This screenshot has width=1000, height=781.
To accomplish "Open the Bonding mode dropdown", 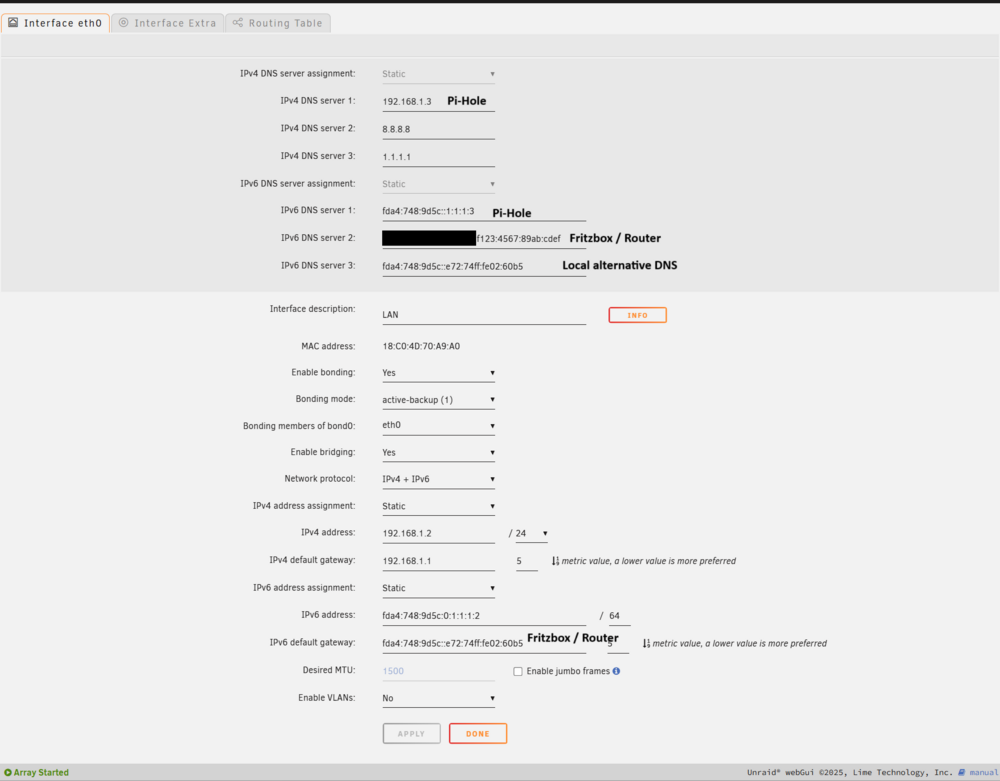I will click(438, 400).
